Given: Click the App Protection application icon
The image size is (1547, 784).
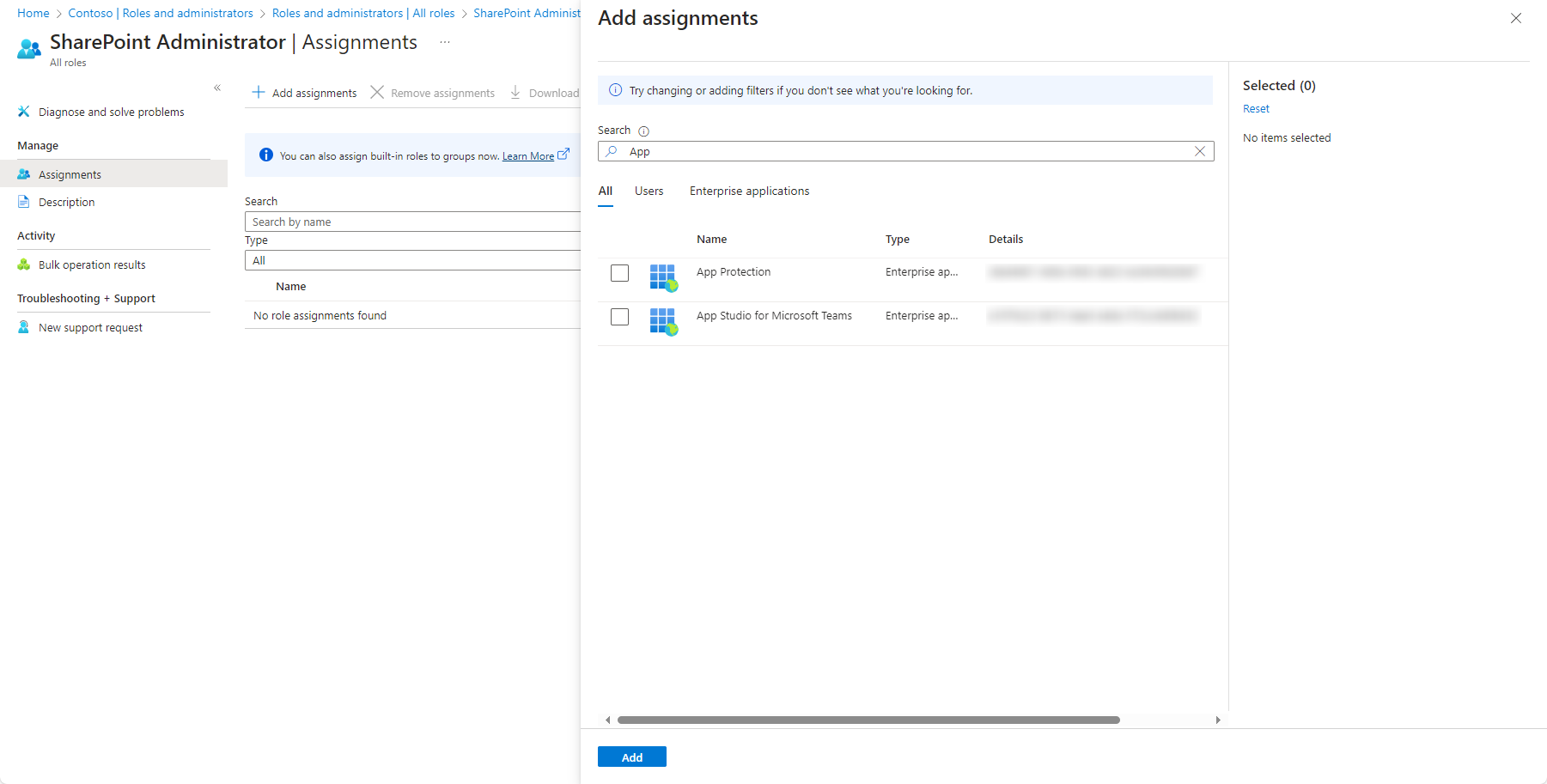Looking at the screenshot, I should 663,277.
